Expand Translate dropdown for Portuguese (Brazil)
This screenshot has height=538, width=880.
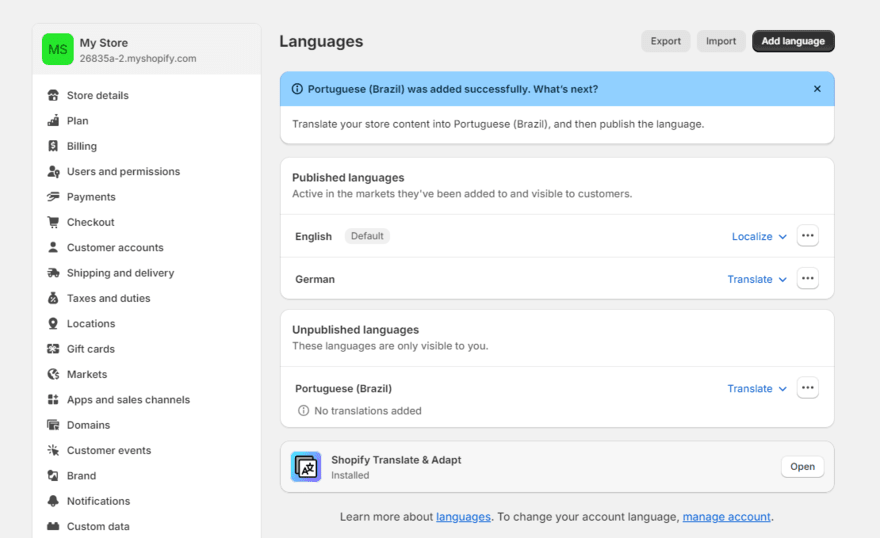coord(757,388)
